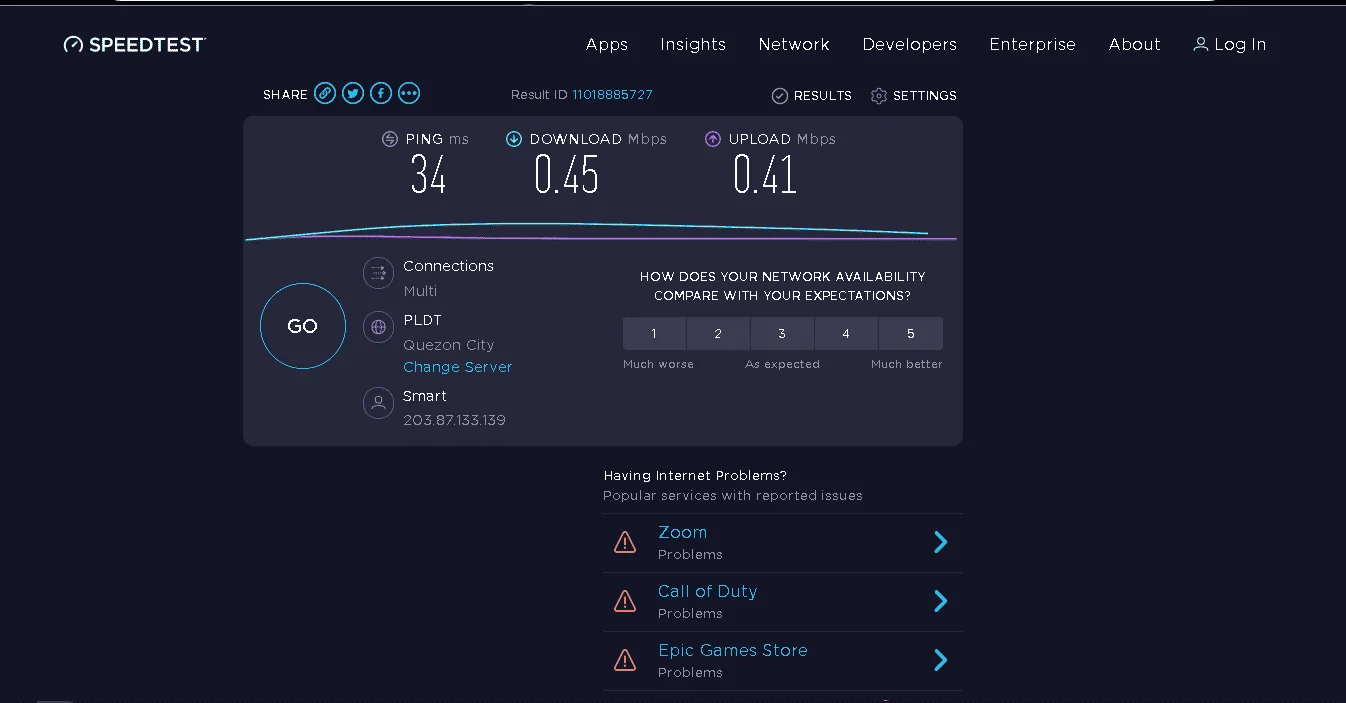Click the ping icon

point(390,139)
